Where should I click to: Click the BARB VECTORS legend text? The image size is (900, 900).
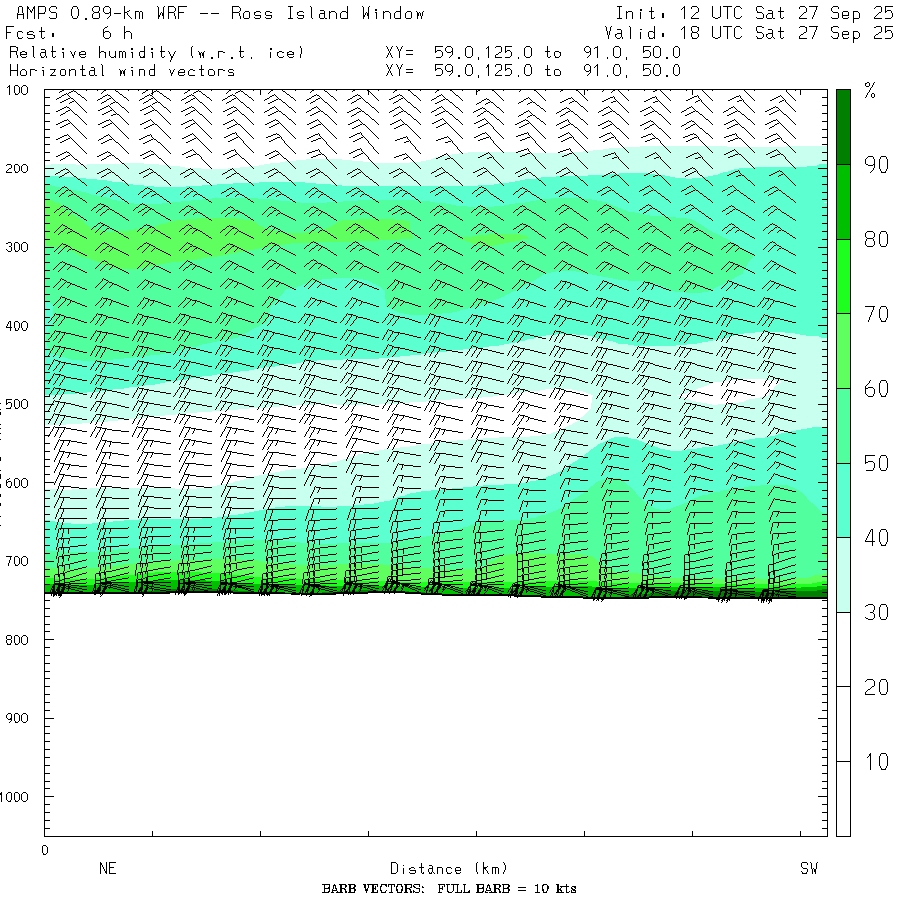tap(449, 889)
